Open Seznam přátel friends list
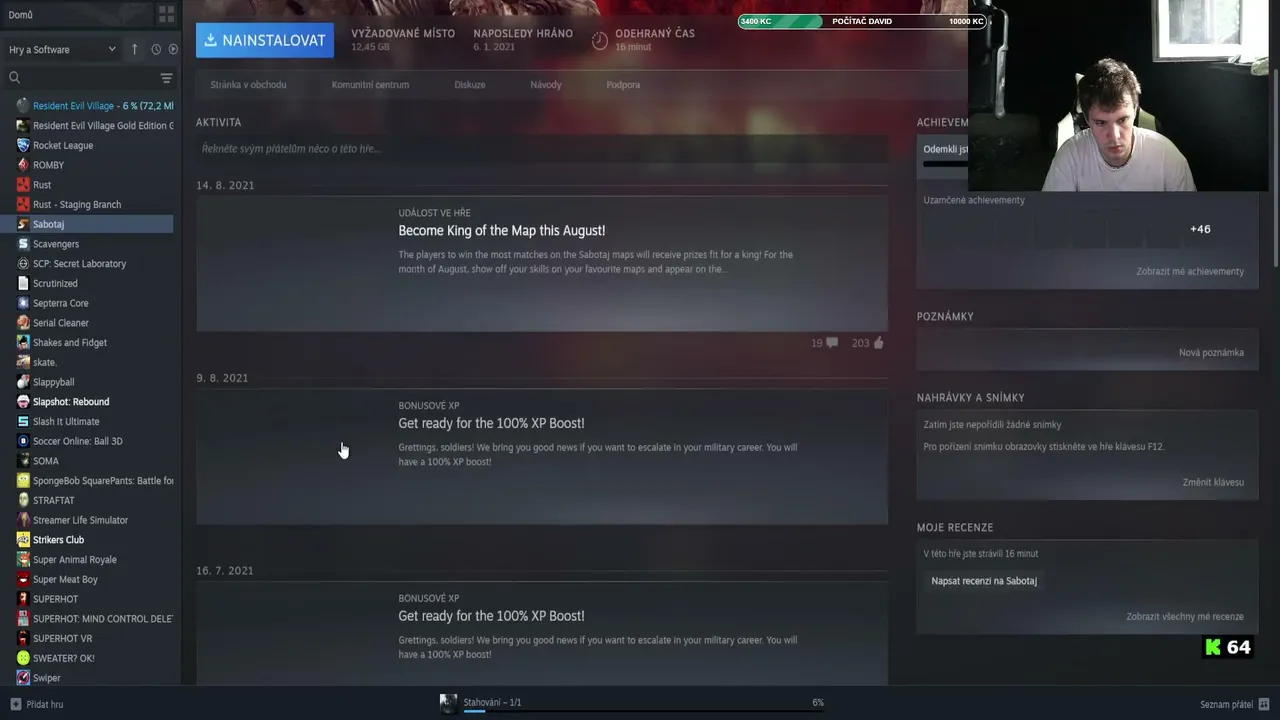The width and height of the screenshot is (1280, 720). pos(1234,704)
